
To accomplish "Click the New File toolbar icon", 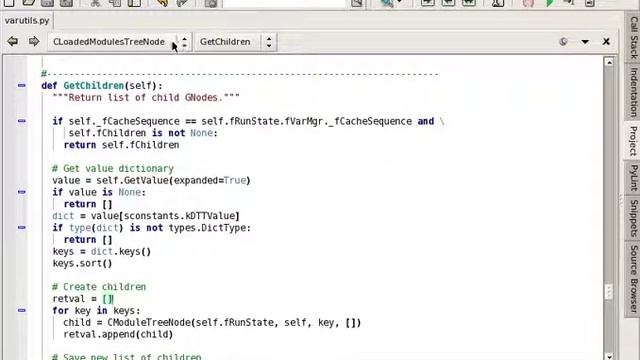I will [9, 3].
